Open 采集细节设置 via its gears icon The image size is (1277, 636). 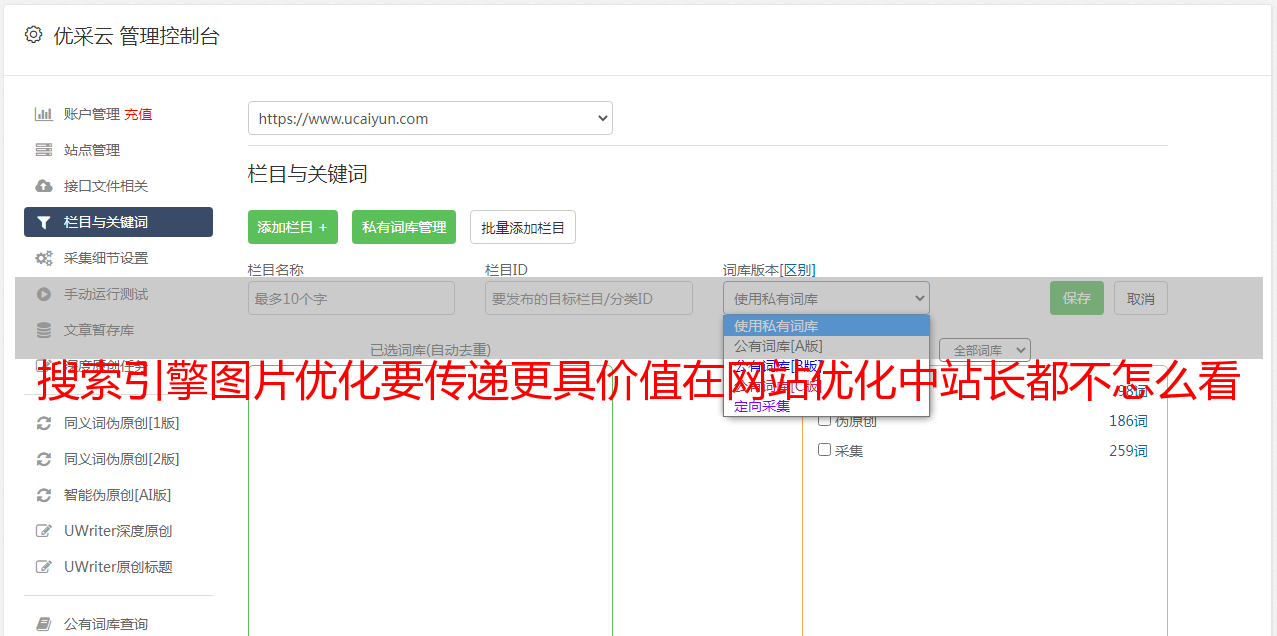tap(44, 258)
